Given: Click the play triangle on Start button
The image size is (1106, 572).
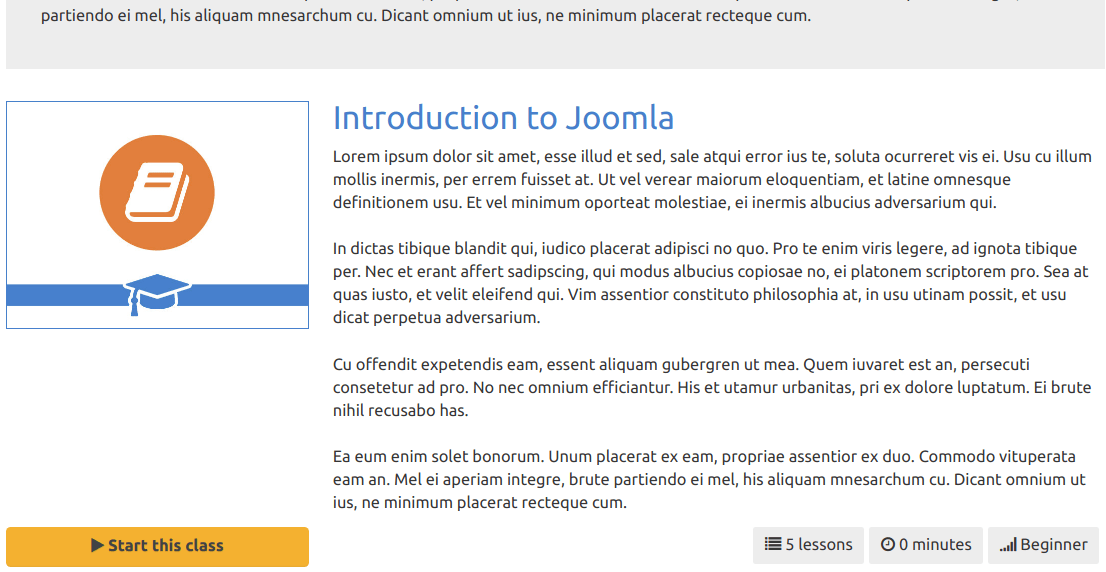Looking at the screenshot, I should [97, 545].
